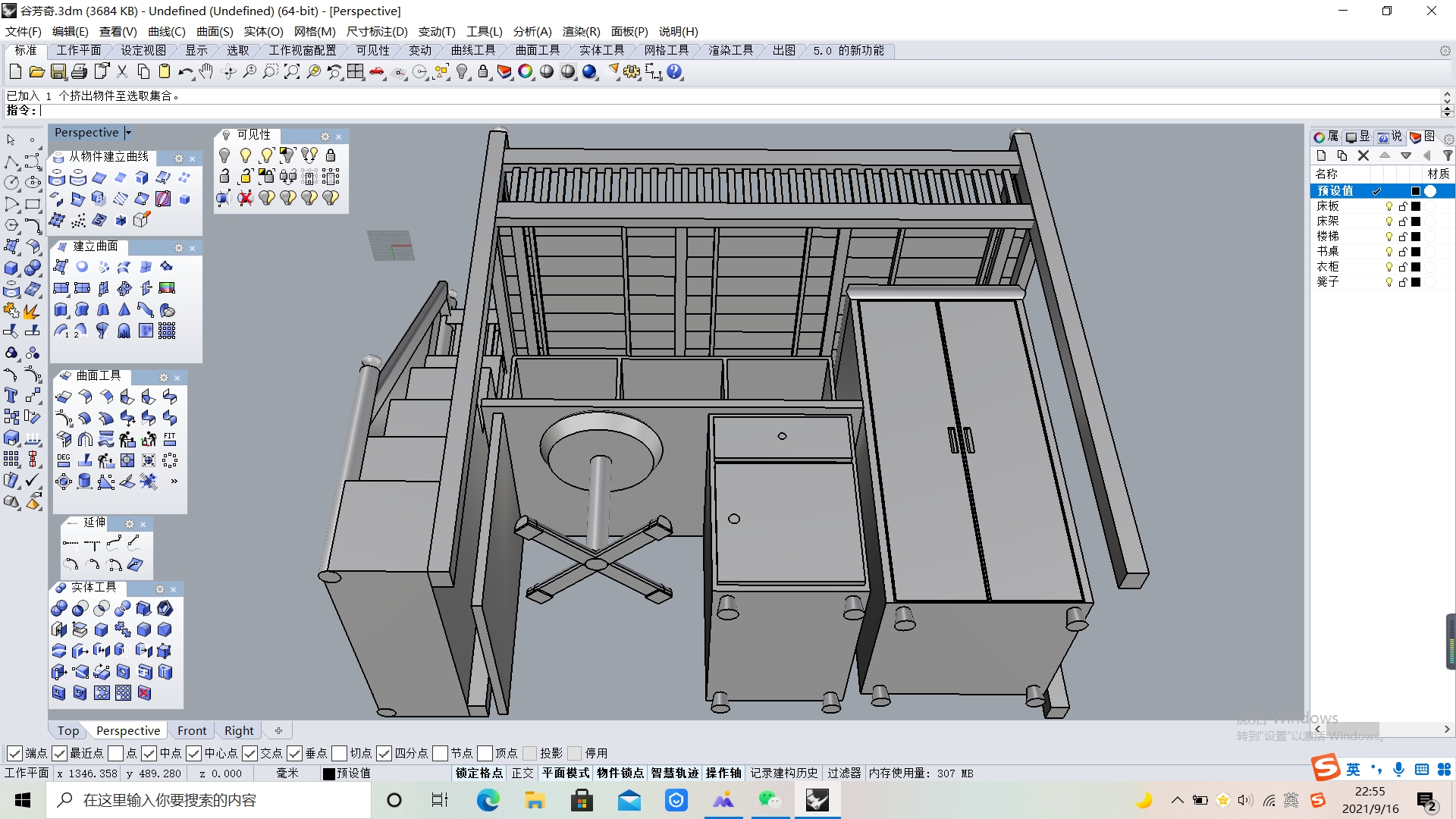This screenshot has height=819, width=1456.
Task: Click the Undo icon on the toolbar
Action: pos(184,71)
